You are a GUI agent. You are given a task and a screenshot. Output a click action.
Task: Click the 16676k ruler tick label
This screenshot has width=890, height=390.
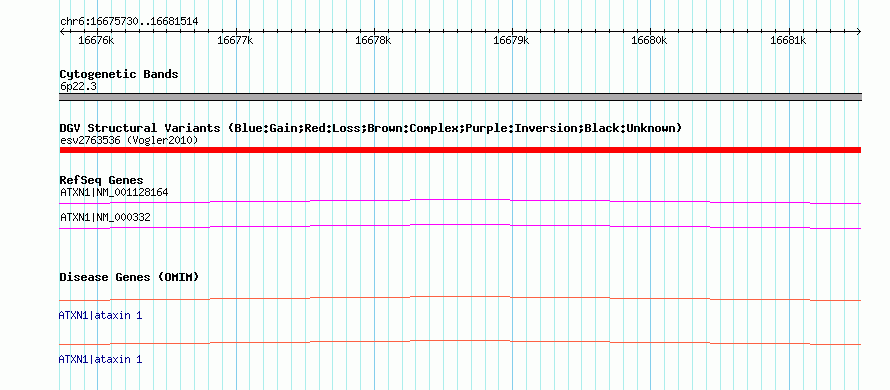[x=96, y=40]
